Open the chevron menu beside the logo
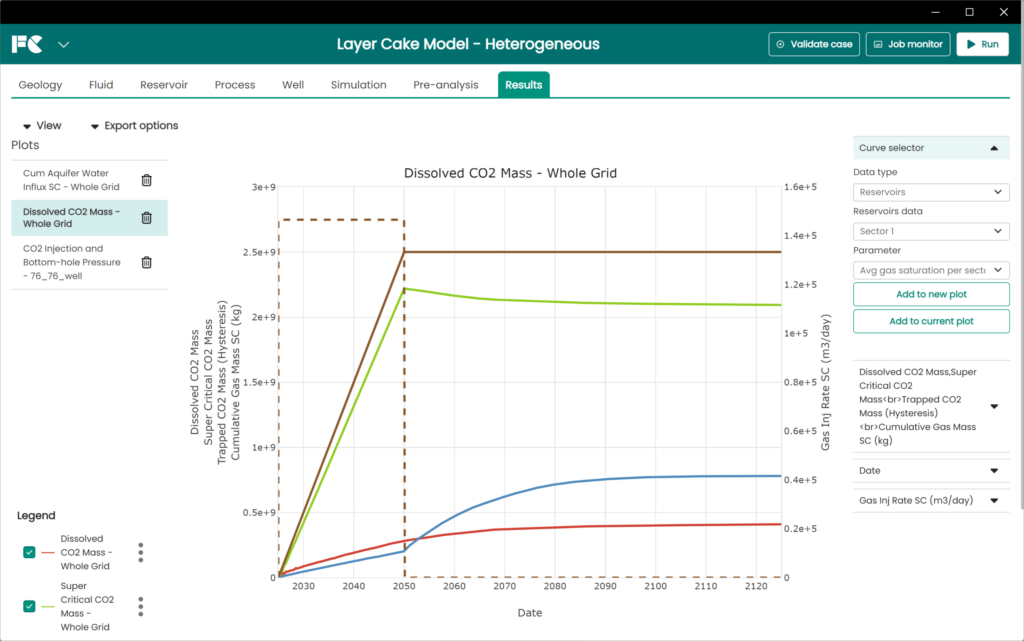Image resolution: width=1024 pixels, height=641 pixels. [x=64, y=45]
